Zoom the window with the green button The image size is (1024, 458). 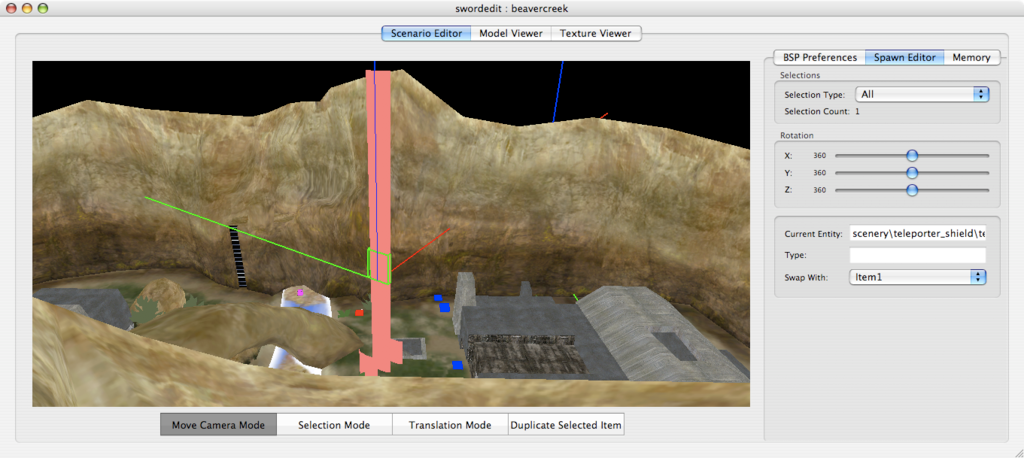pos(42,8)
